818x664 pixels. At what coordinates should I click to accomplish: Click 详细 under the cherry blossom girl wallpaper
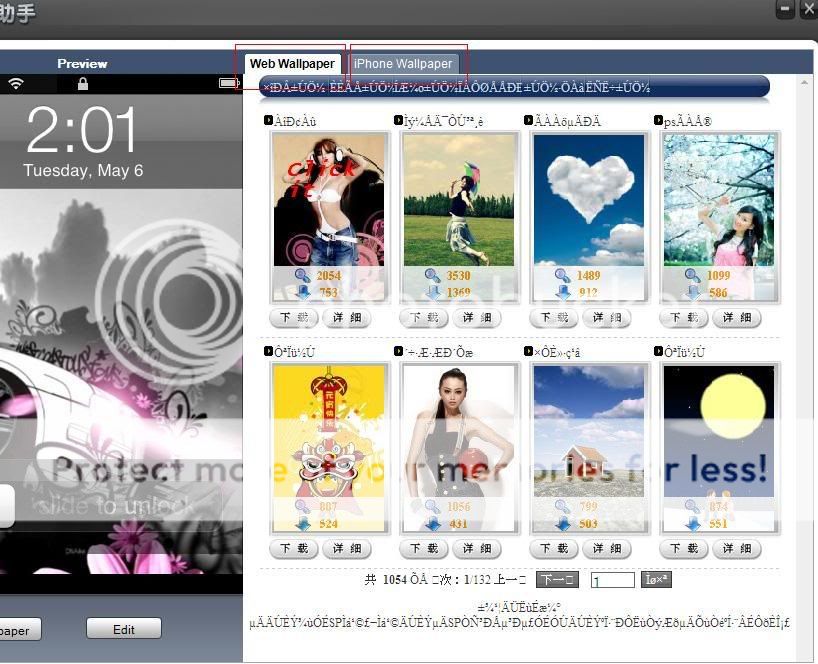[737, 318]
